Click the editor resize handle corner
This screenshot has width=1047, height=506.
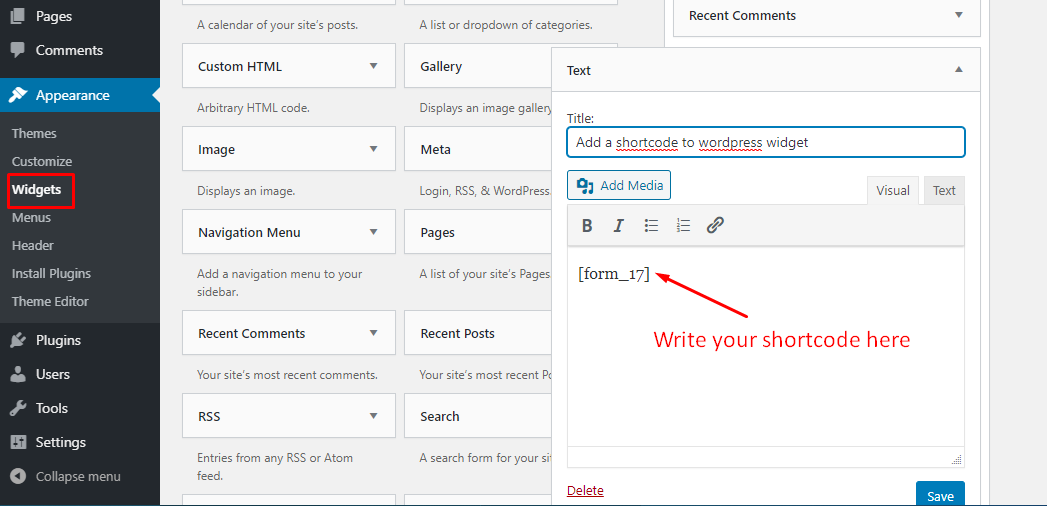click(957, 459)
